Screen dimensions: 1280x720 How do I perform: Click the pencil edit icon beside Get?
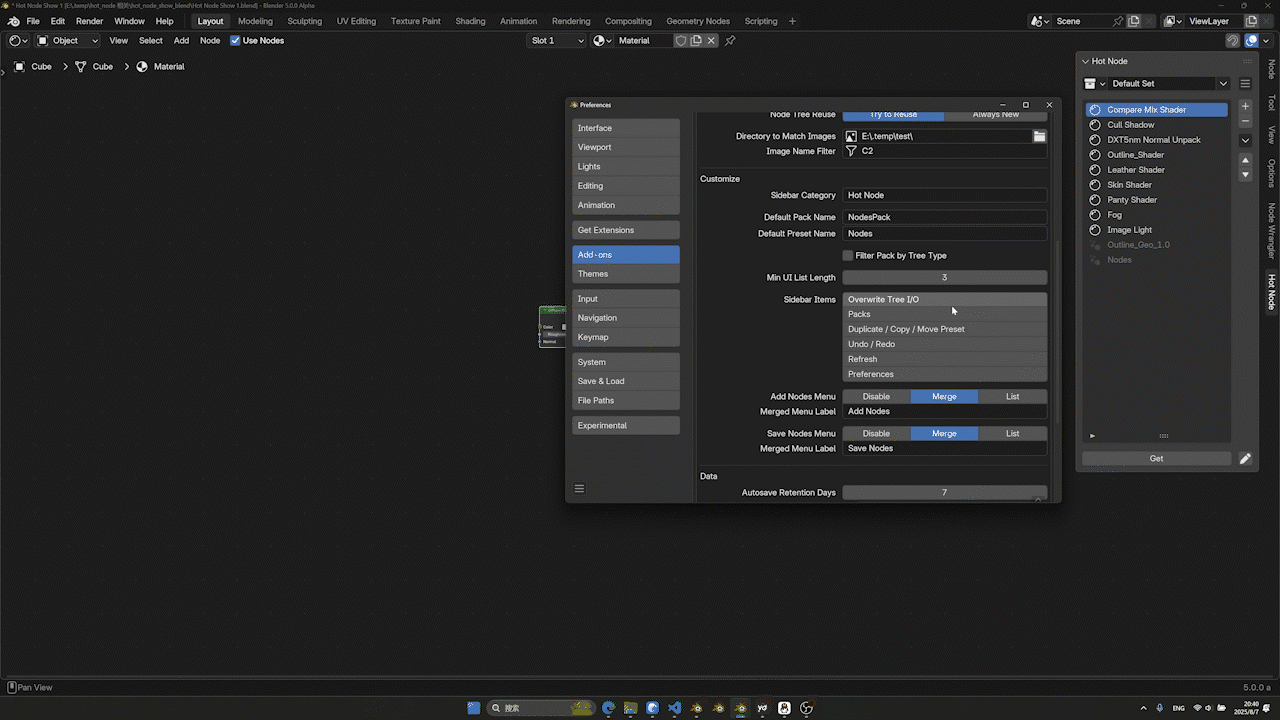click(1245, 459)
